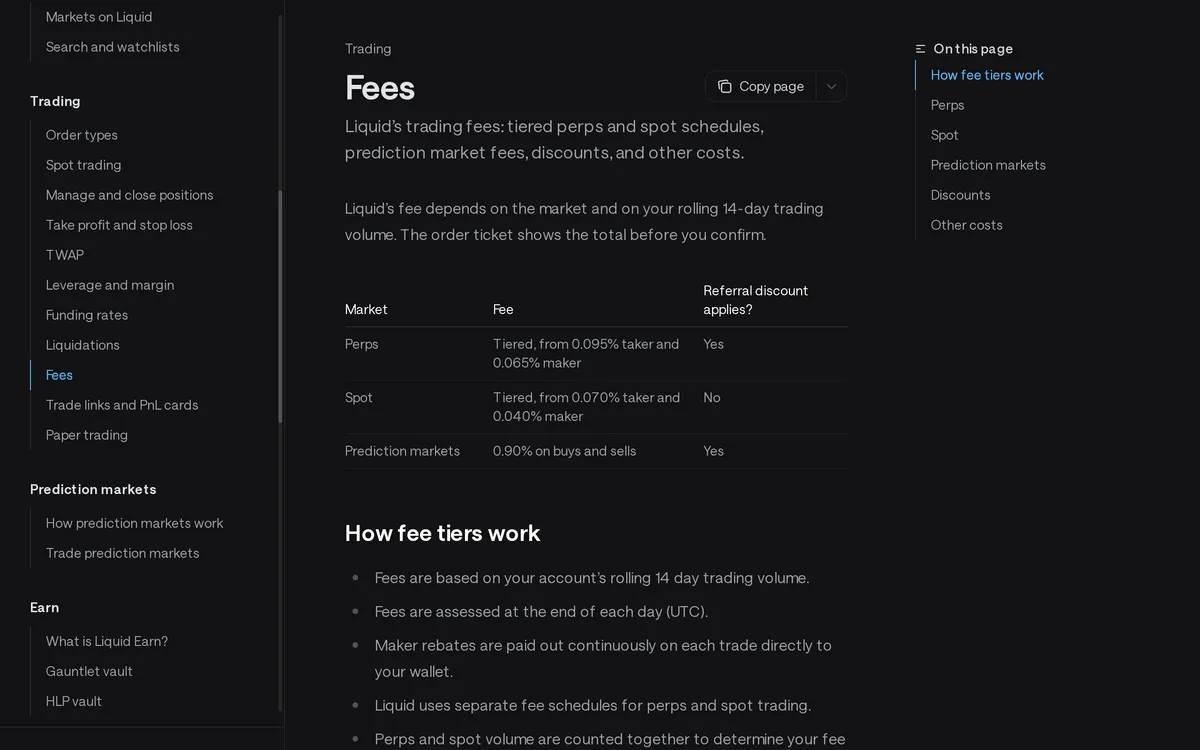Jump to How fee tiers work section
Viewport: 1200px width, 750px height.
[x=987, y=75]
